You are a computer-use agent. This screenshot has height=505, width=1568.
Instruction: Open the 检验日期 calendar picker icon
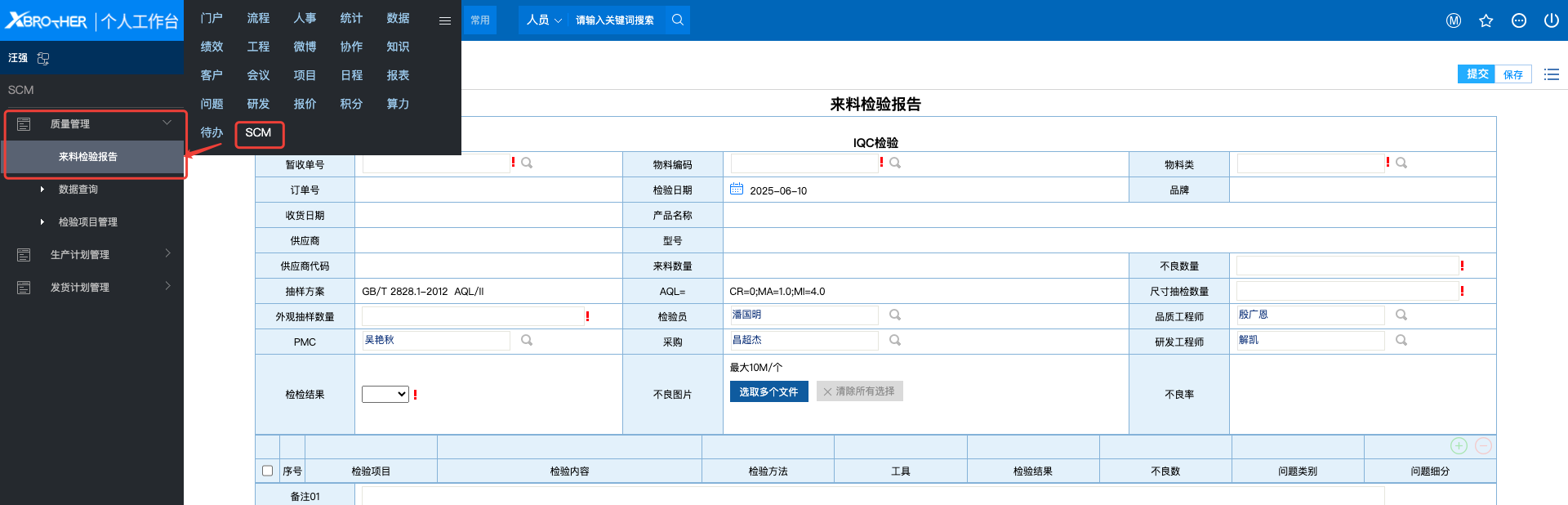(736, 189)
